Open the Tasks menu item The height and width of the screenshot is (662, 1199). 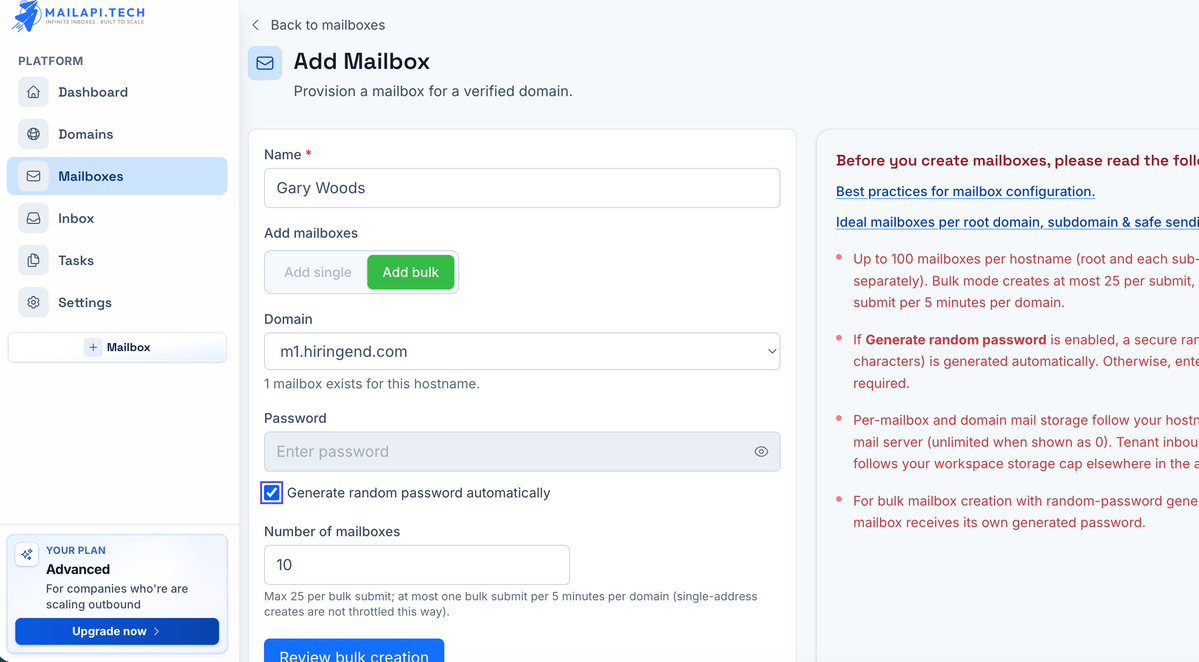[117, 260]
